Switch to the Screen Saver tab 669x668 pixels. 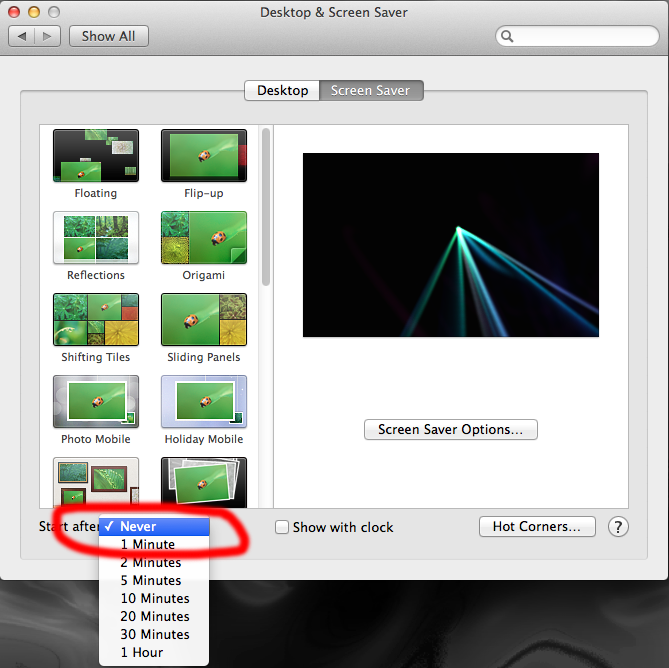(x=371, y=90)
